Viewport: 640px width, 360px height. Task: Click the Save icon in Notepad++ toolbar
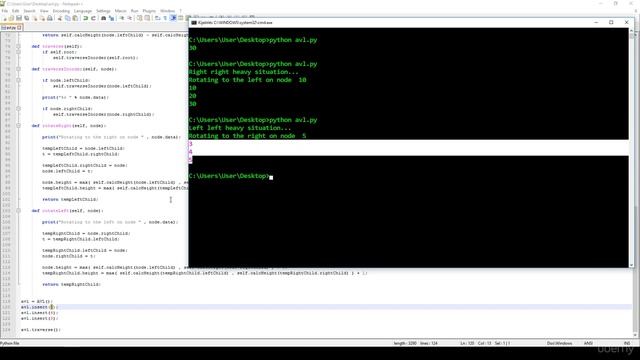click(19, 18)
